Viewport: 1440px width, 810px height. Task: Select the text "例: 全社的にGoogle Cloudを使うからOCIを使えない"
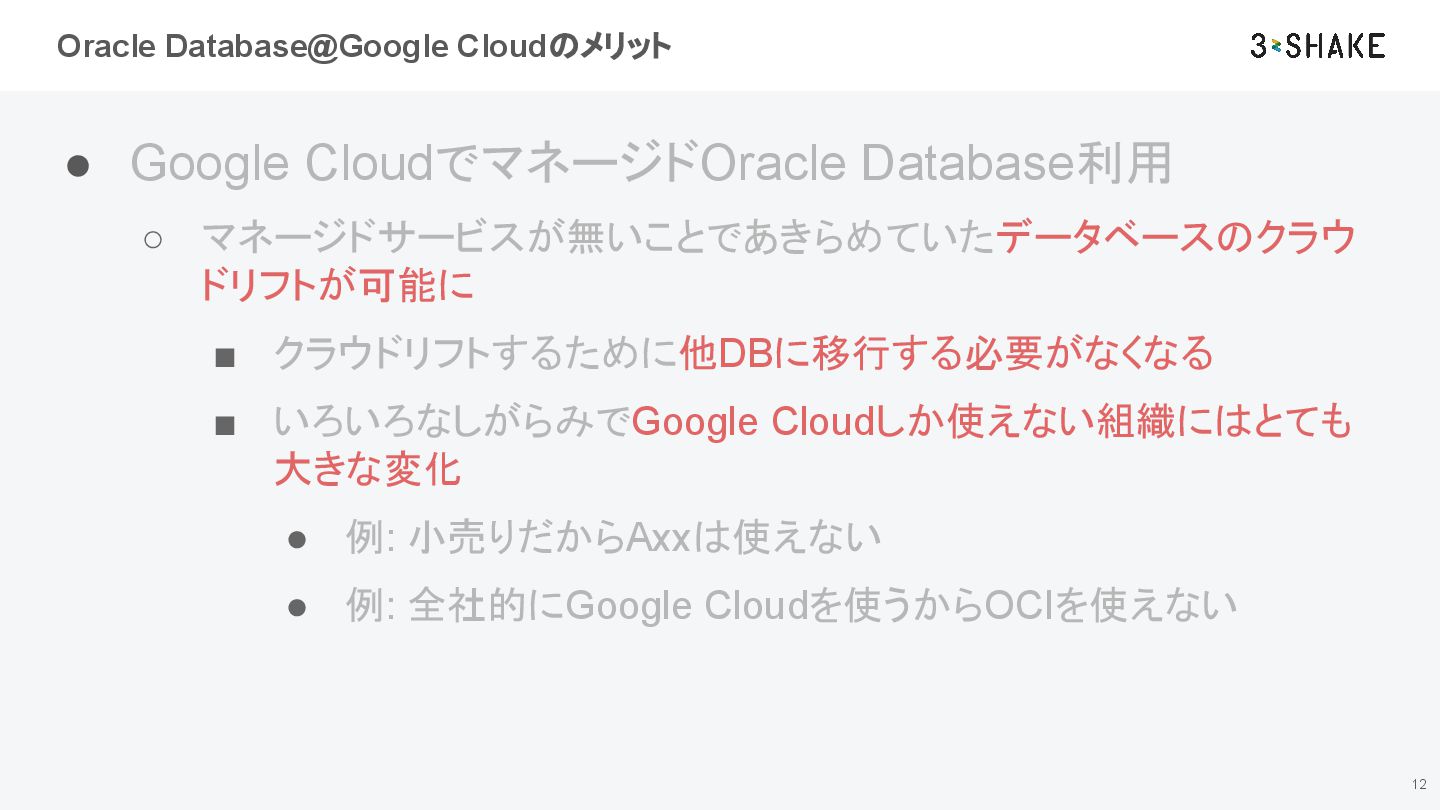coord(791,606)
